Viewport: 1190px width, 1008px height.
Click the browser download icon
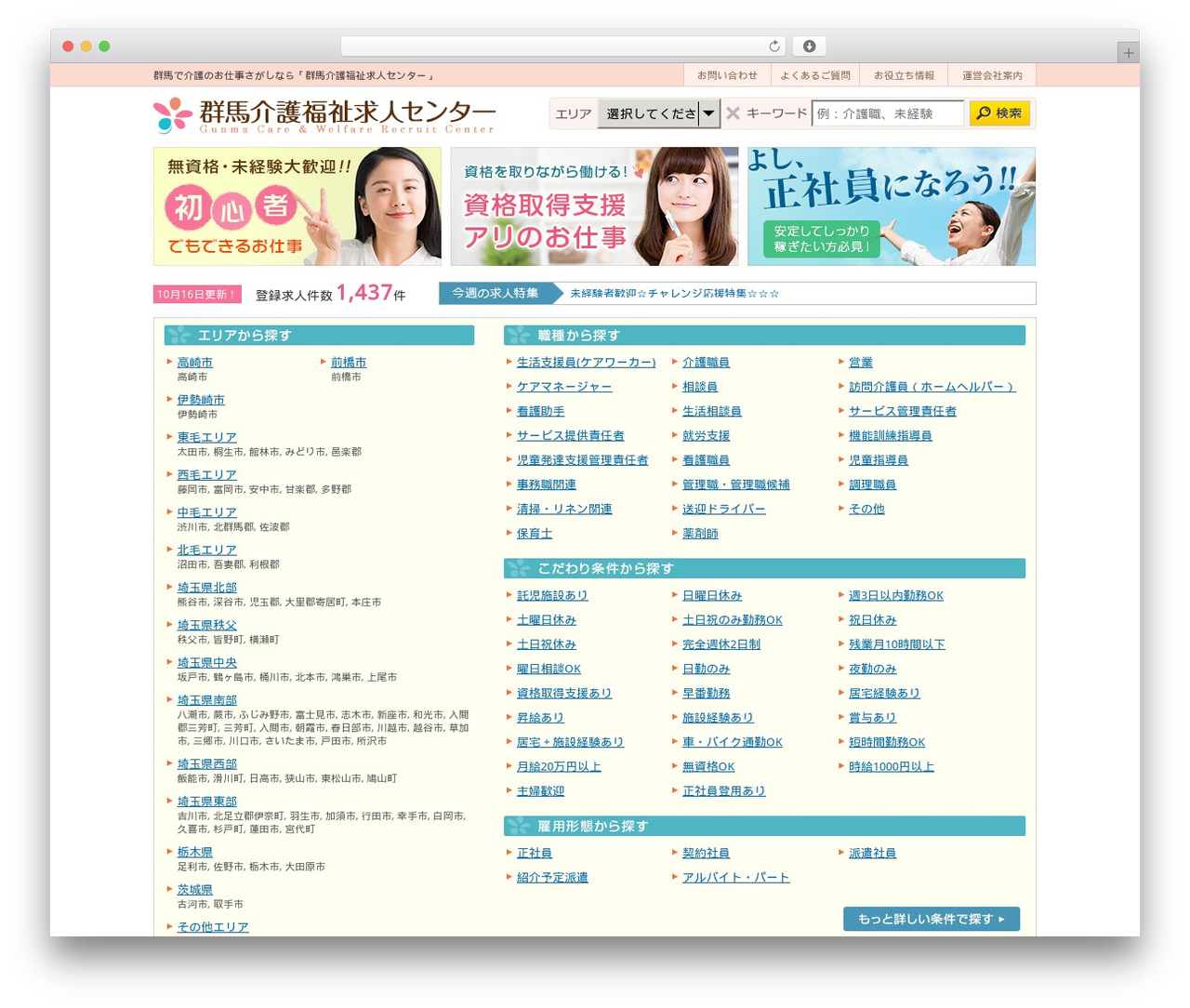pyautogui.click(x=809, y=46)
